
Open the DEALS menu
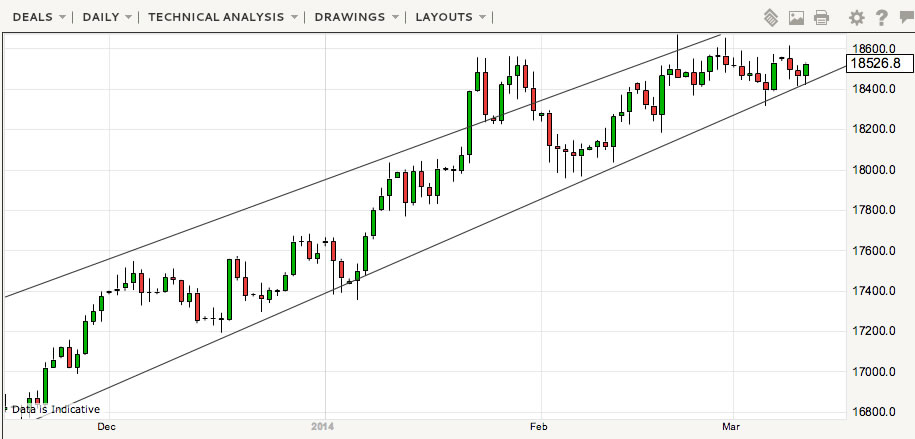pyautogui.click(x=31, y=17)
